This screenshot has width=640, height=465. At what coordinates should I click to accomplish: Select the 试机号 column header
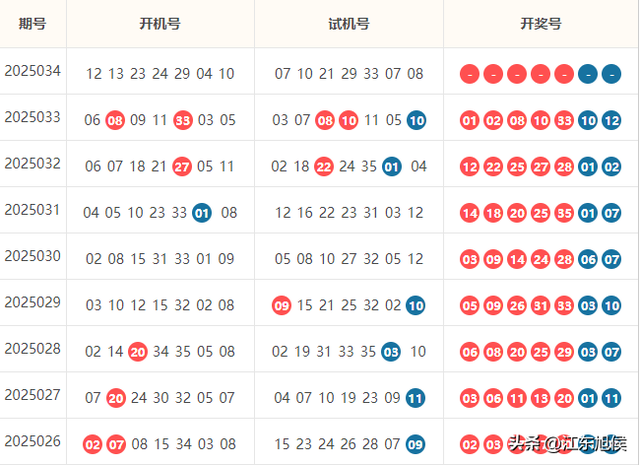(349, 24)
